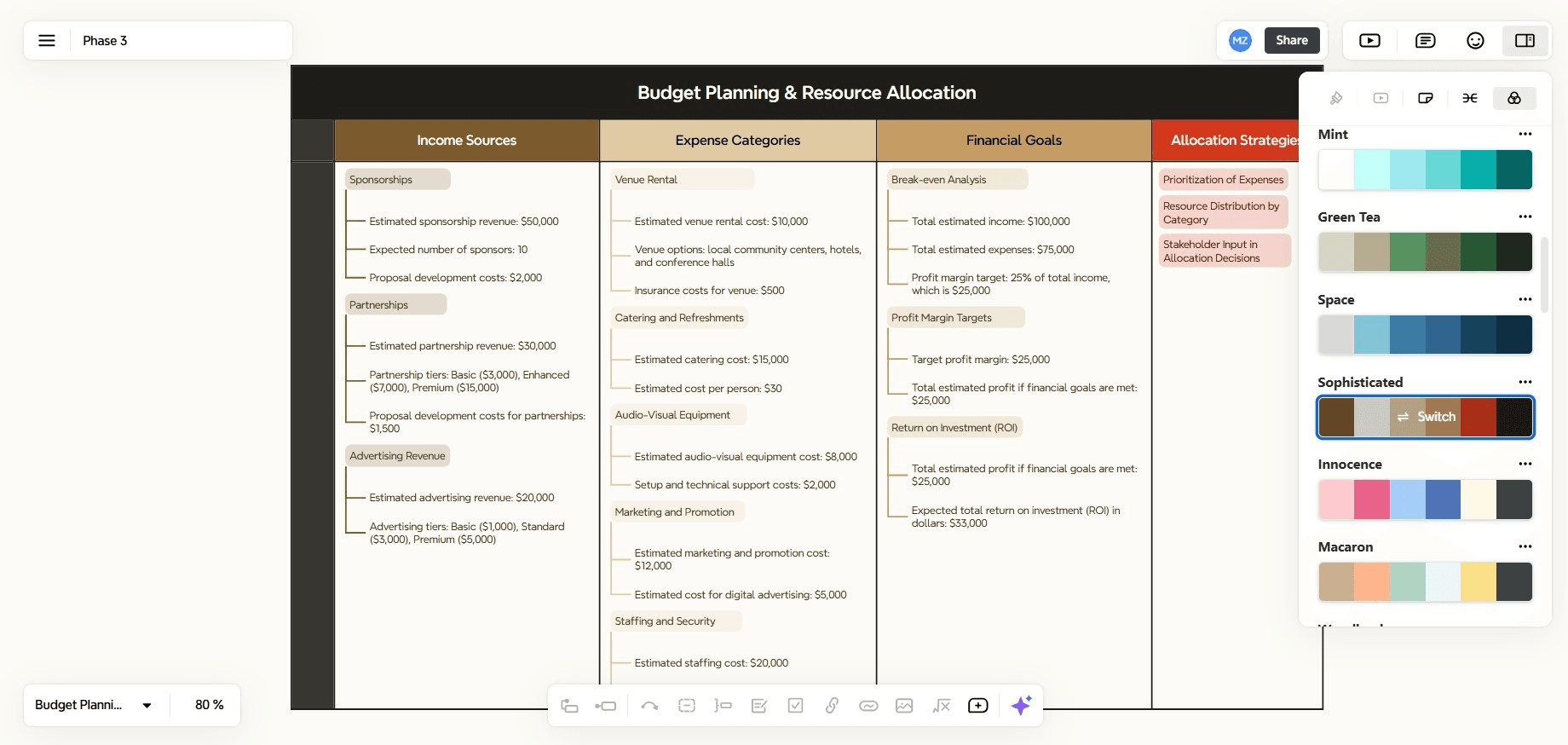Open the comments panel icon
Viewport: 1568px width, 745px height.
pos(1425,41)
